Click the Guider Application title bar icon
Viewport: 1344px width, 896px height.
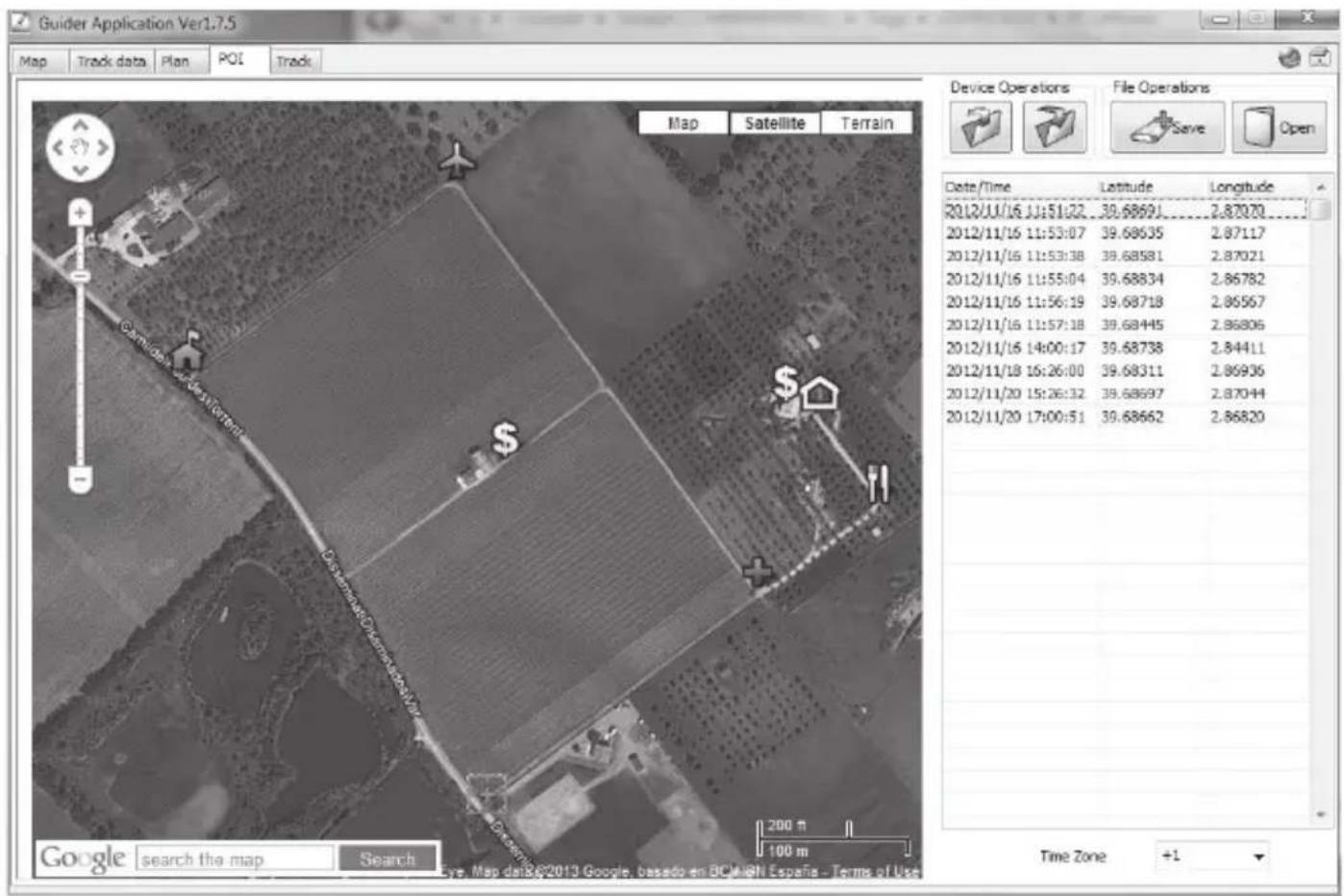[21, 22]
